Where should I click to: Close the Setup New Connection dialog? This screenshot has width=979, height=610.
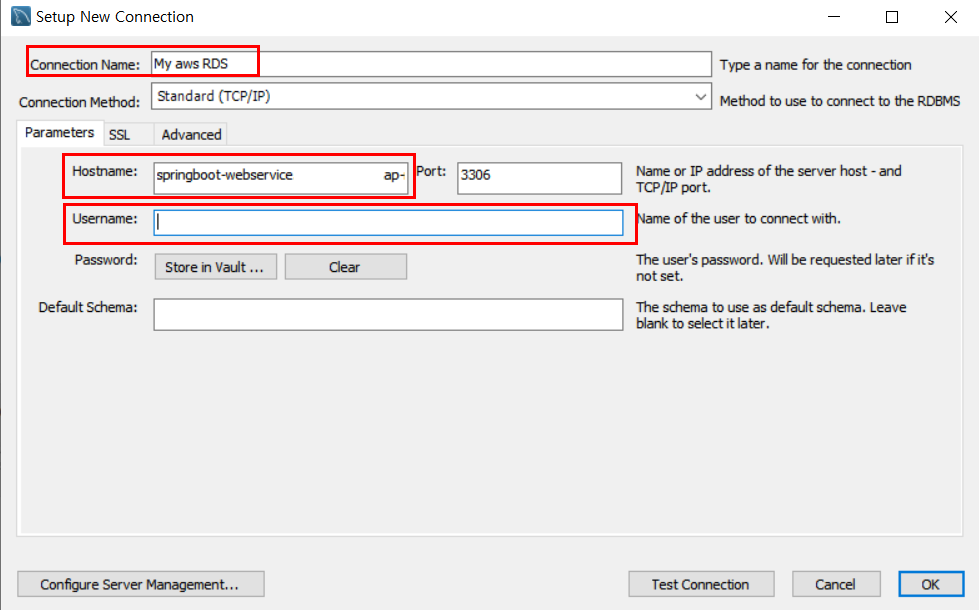pyautogui.click(x=951, y=17)
